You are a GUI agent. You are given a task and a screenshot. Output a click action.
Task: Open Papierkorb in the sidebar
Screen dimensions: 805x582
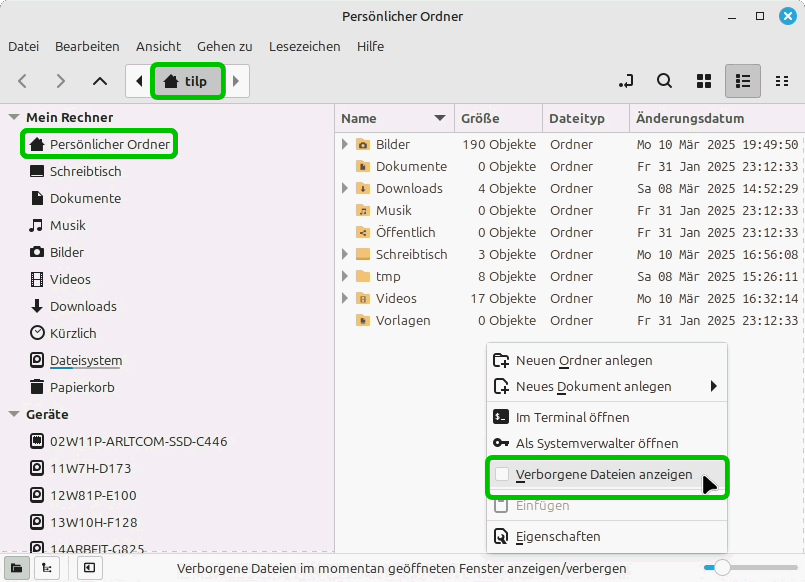click(82, 387)
